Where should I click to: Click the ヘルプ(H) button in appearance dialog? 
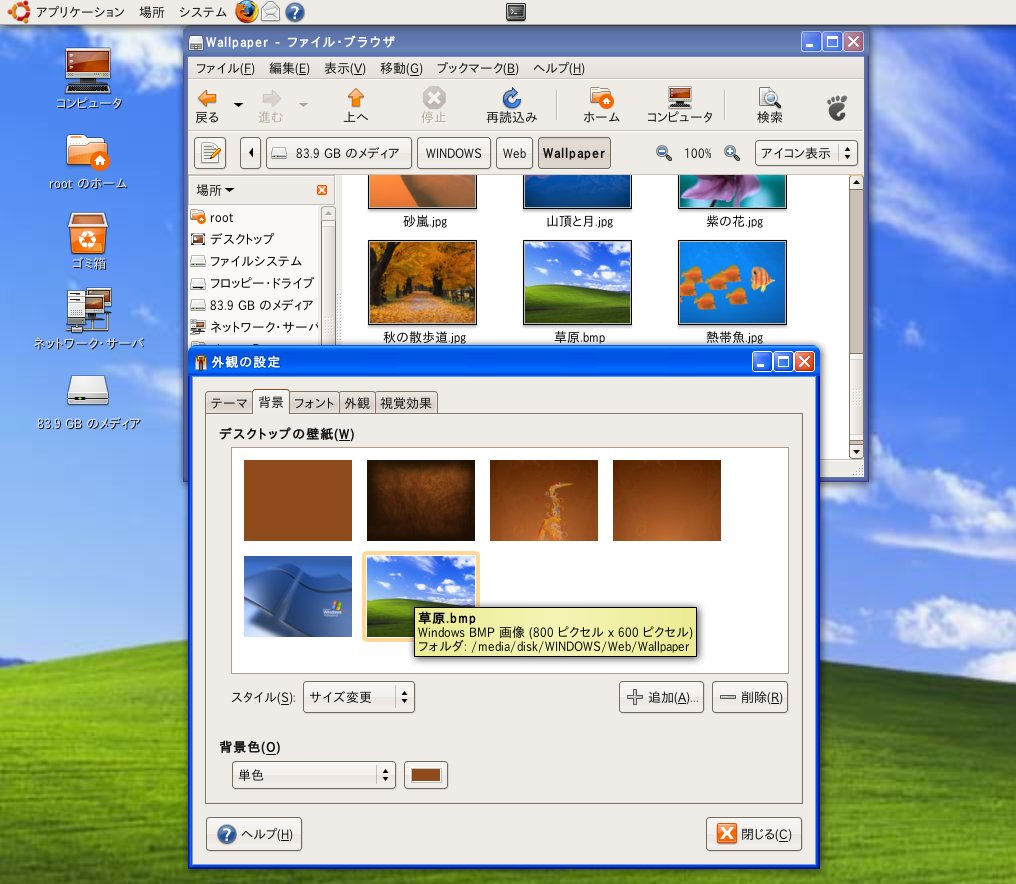click(254, 834)
